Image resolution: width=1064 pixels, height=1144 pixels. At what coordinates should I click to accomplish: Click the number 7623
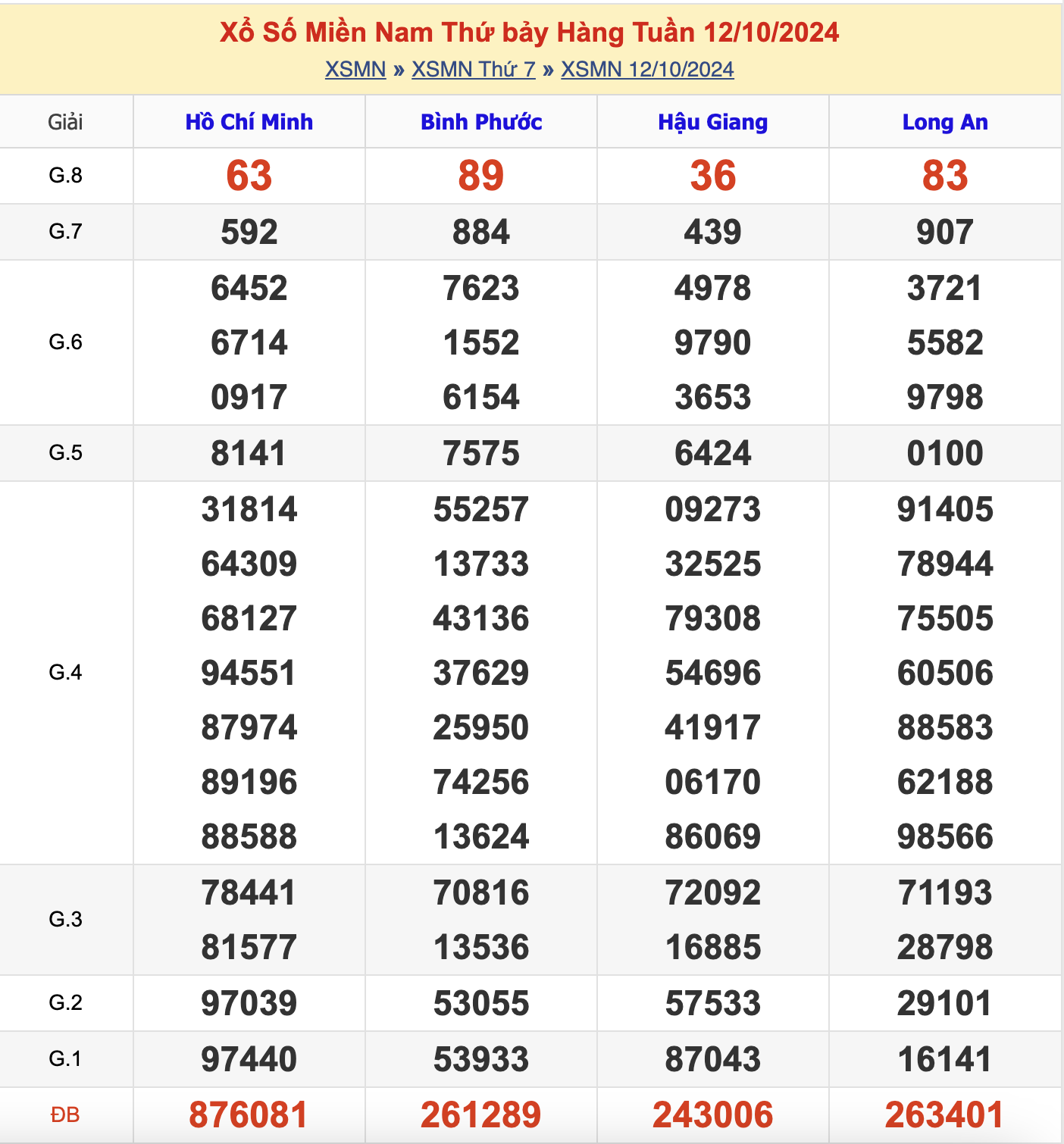click(x=481, y=288)
